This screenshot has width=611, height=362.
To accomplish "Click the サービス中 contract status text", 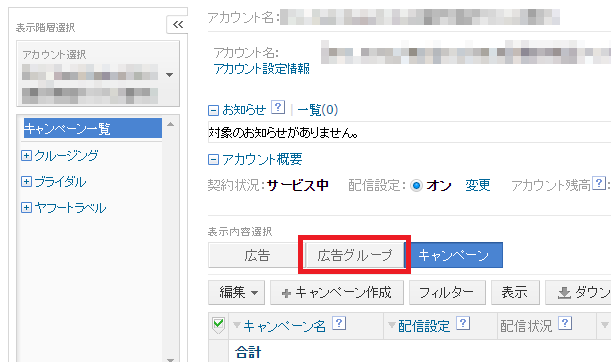I will [298, 185].
